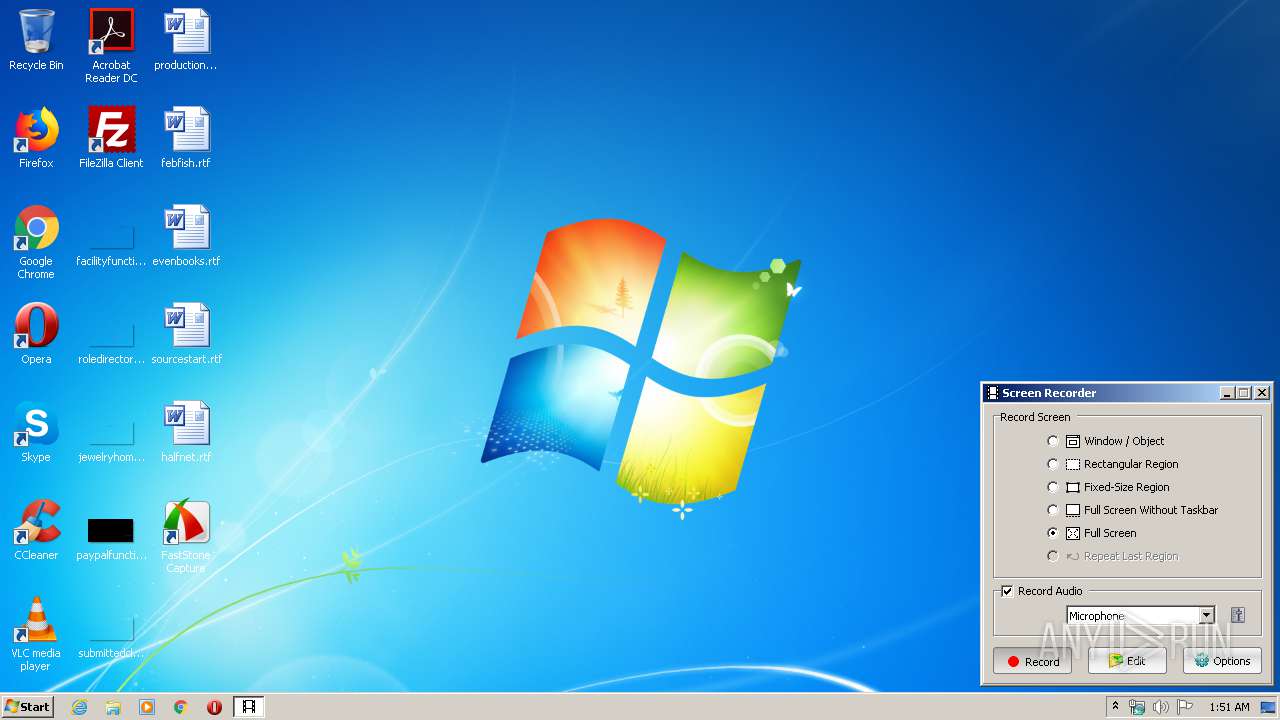Click the Edit button in Screen Recorder

(1127, 661)
